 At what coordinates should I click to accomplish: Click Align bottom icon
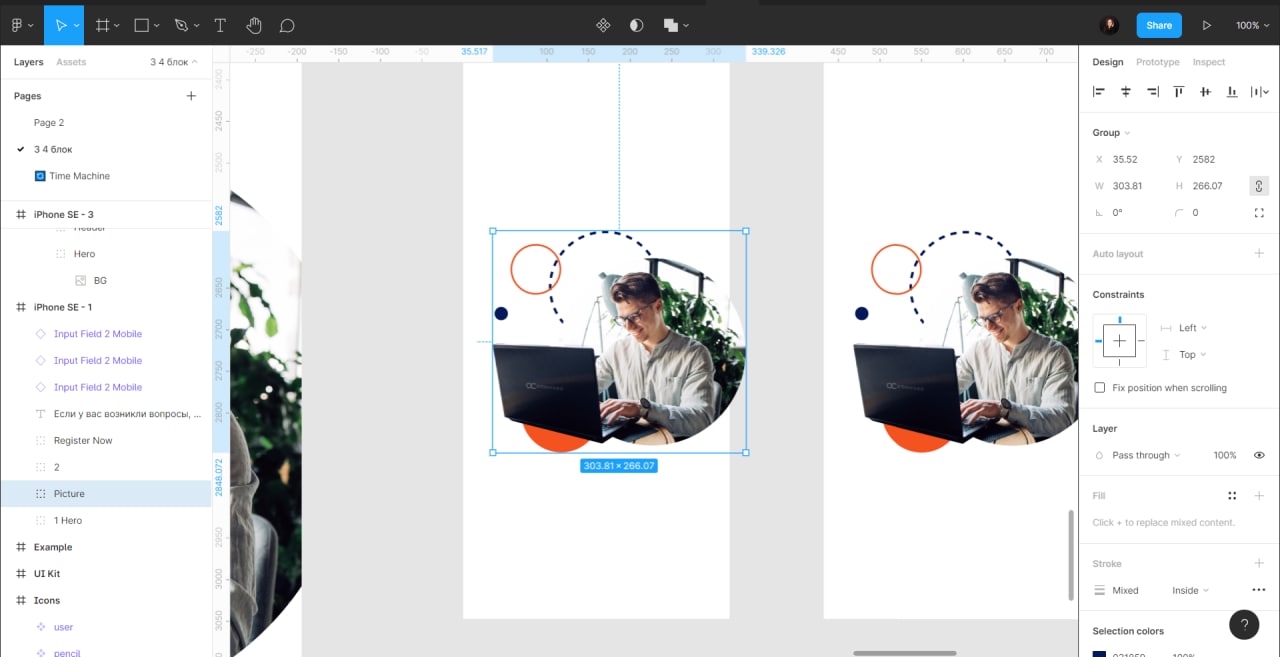[x=1232, y=92]
